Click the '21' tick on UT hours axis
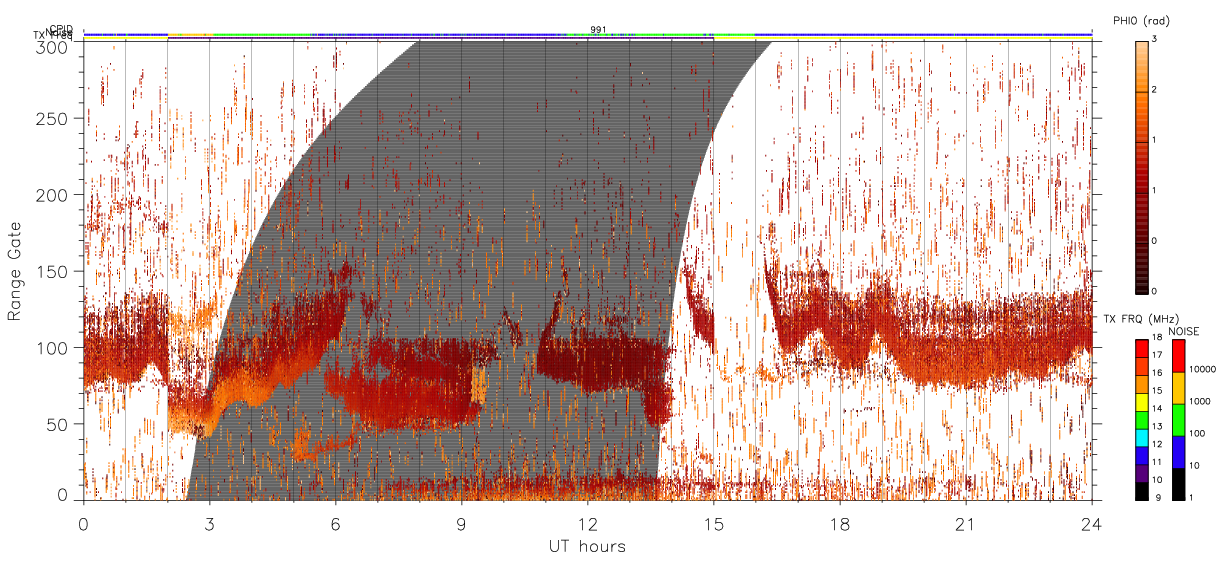 pos(966,524)
